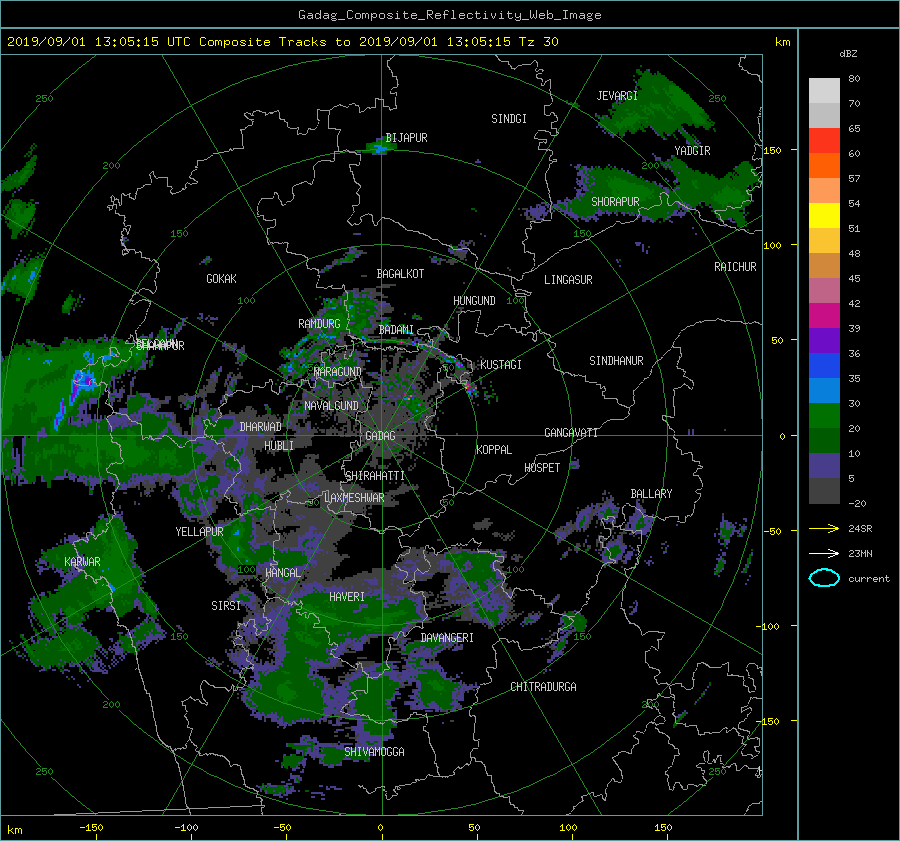900x841 pixels.
Task: Click the LAXMESHWAR city label
Action: [x=354, y=498]
